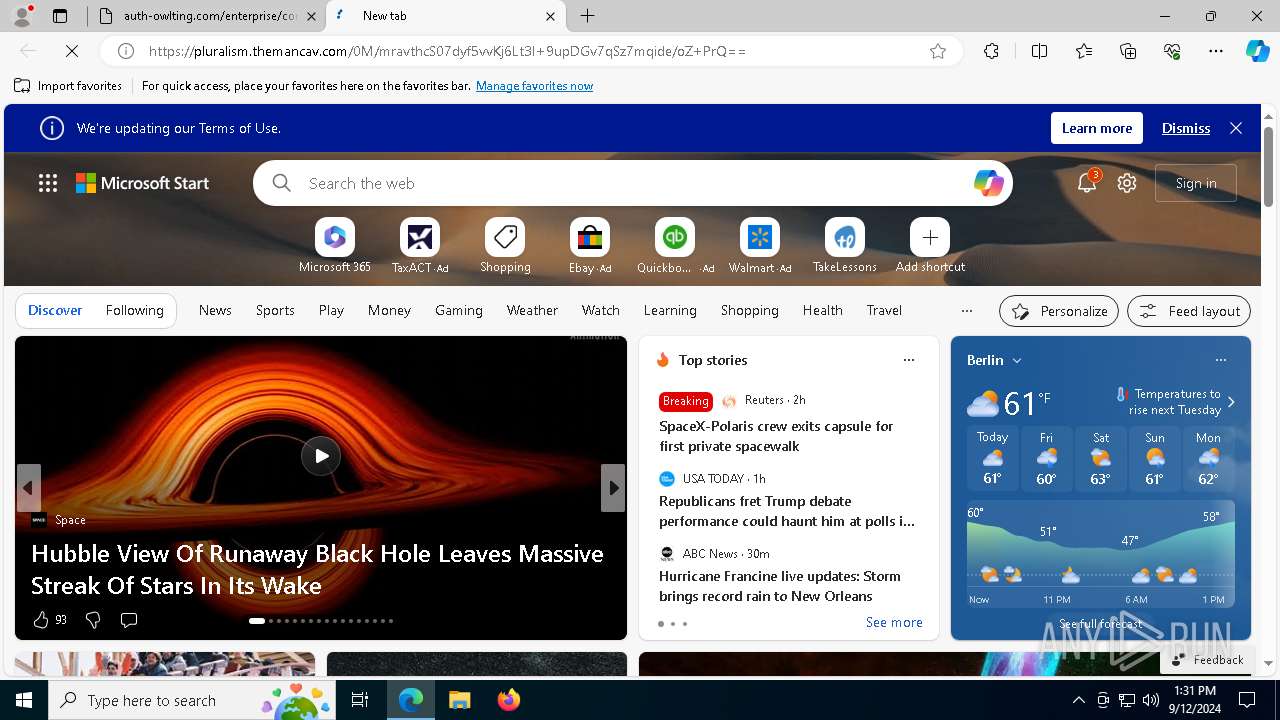Open the News category
The image size is (1280, 720).
coord(215,310)
